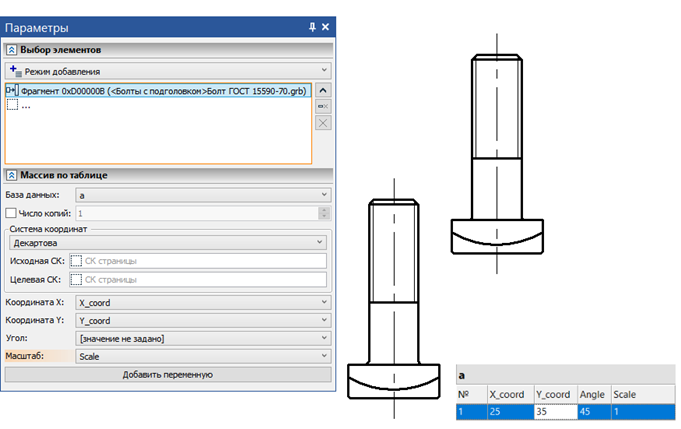Click the lower-left bolt drawing
681x429 pixels.
394,299
